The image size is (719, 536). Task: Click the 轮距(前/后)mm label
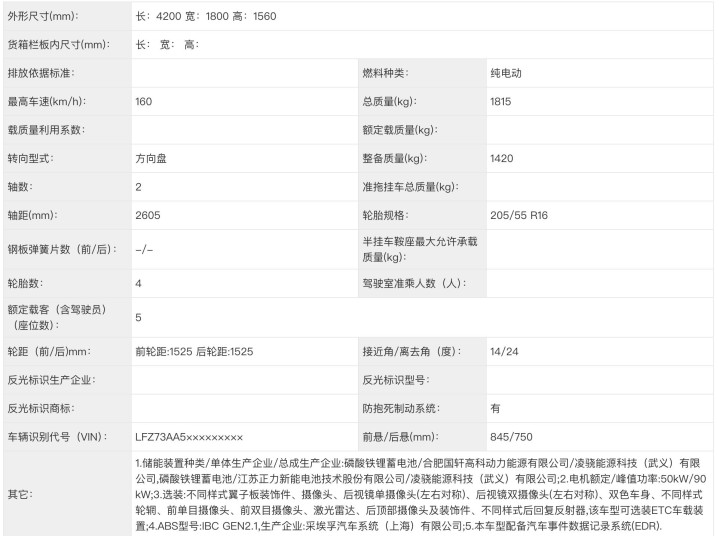click(x=49, y=352)
